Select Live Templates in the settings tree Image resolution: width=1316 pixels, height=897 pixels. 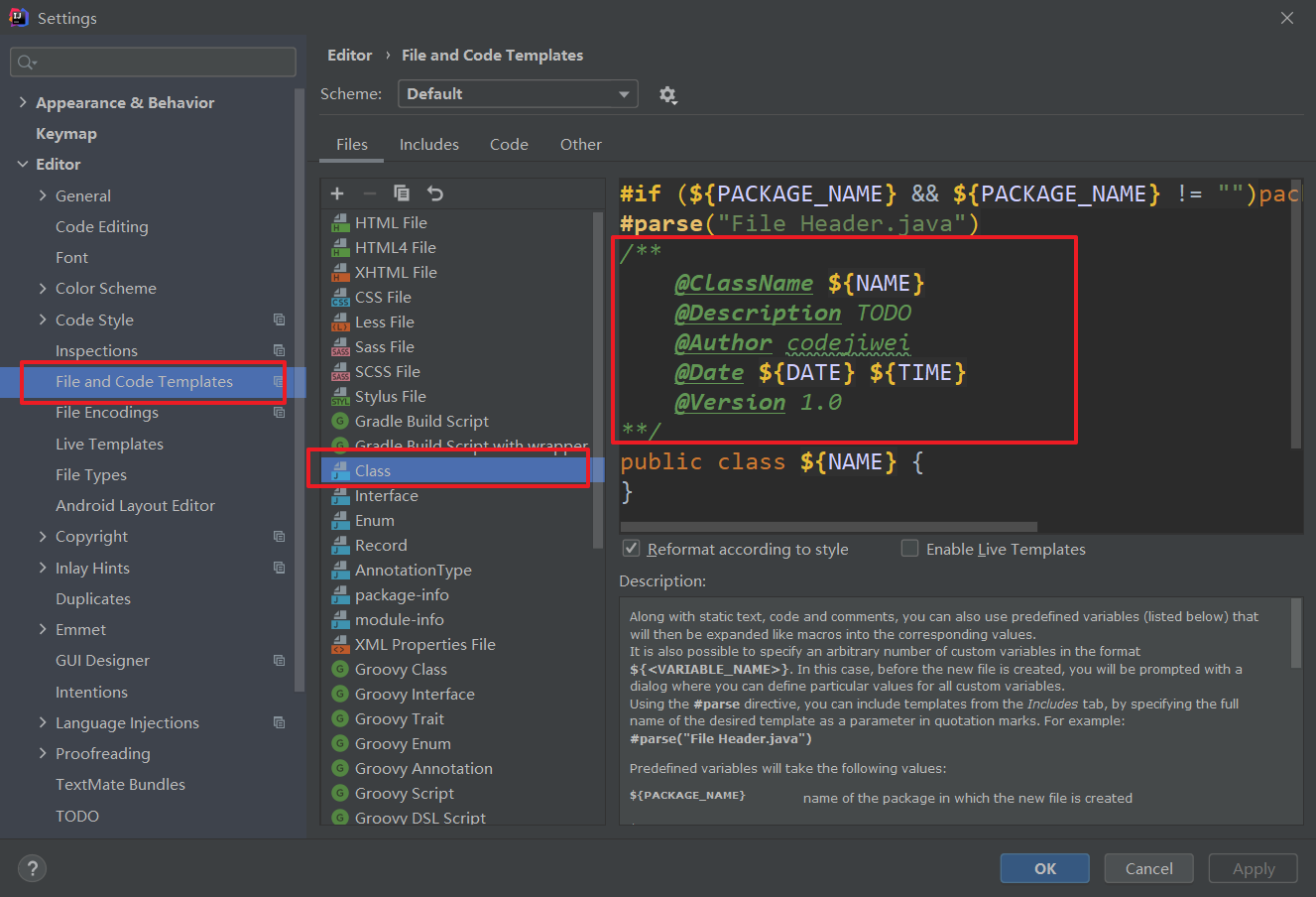click(x=109, y=444)
